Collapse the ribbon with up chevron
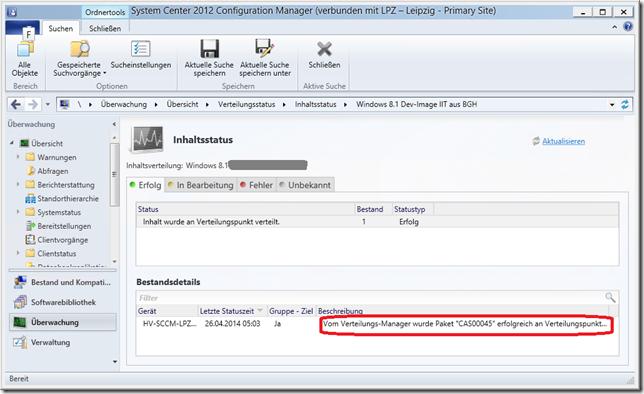Screen dimensions: 644x394 (x=614, y=27)
